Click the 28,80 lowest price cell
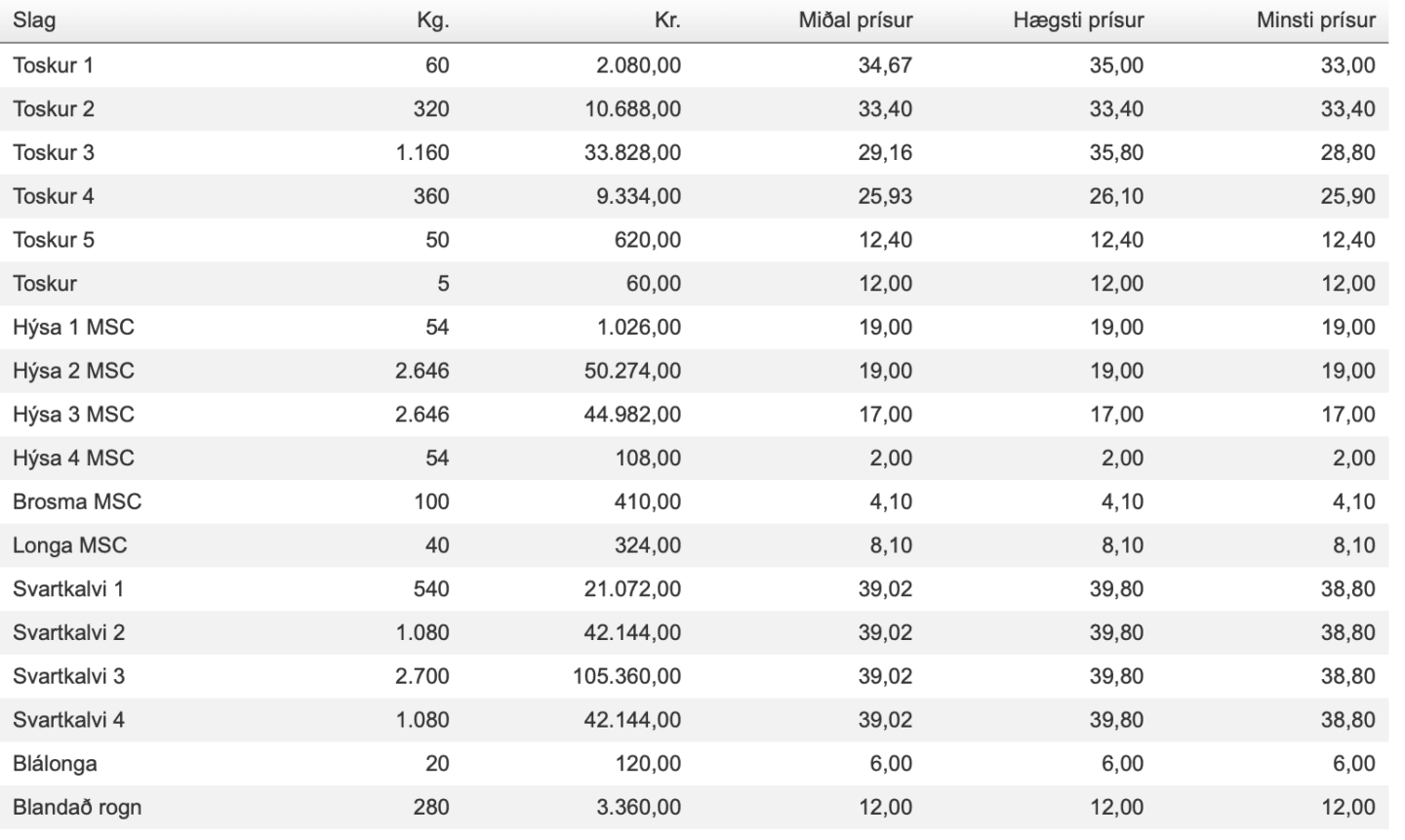This screenshot has width=1405, height=840. (1348, 152)
